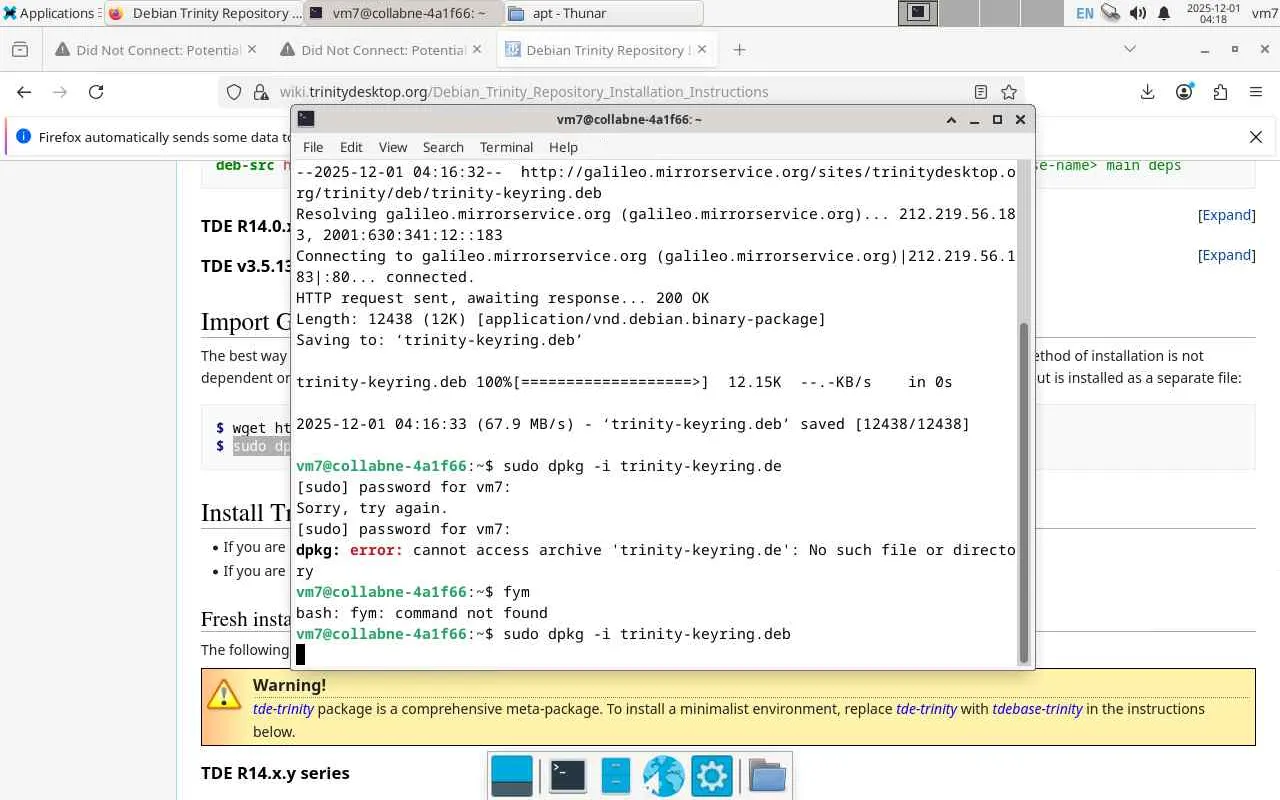1280x800 pixels.
Task: Go back one page in Firefox
Action: pos(24,92)
